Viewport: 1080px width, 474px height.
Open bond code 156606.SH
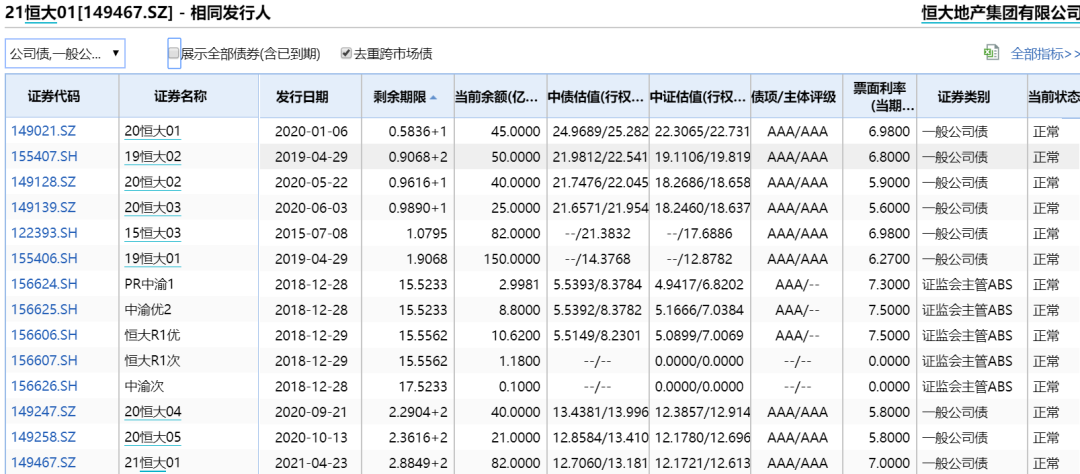tap(44, 336)
